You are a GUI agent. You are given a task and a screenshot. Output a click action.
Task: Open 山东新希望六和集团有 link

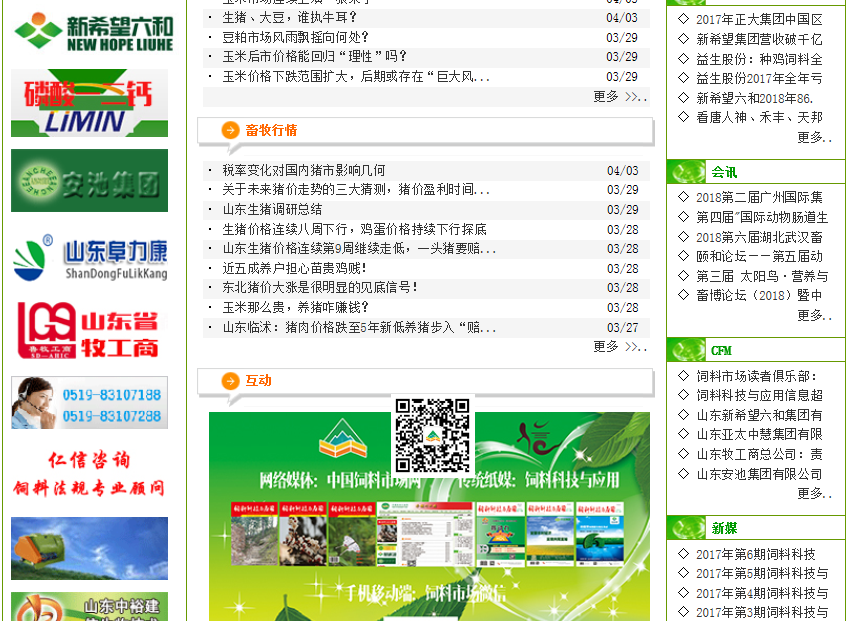click(x=759, y=415)
